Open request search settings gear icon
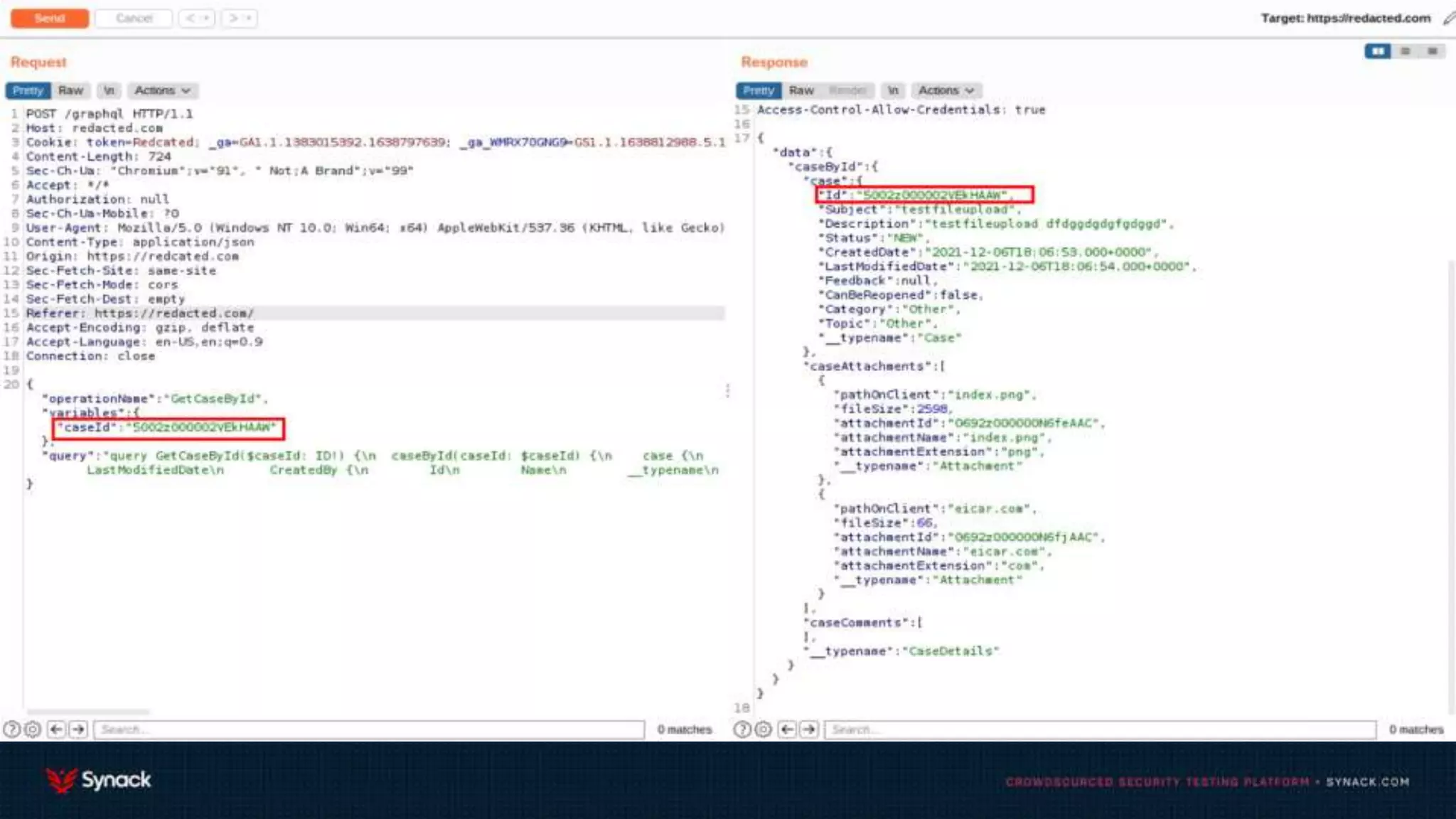Image resolution: width=1456 pixels, height=819 pixels. click(x=33, y=729)
